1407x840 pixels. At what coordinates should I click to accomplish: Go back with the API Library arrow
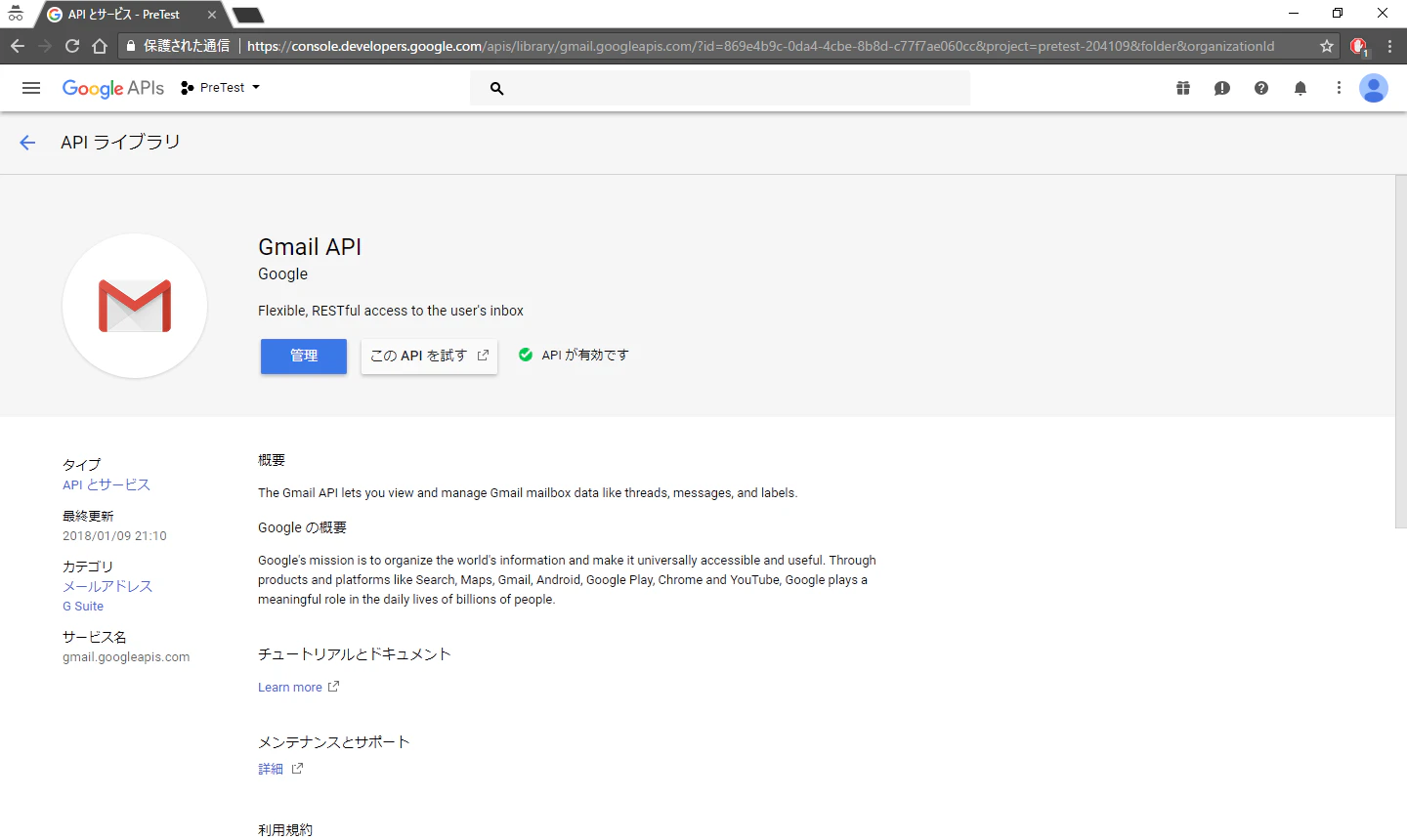tap(27, 143)
